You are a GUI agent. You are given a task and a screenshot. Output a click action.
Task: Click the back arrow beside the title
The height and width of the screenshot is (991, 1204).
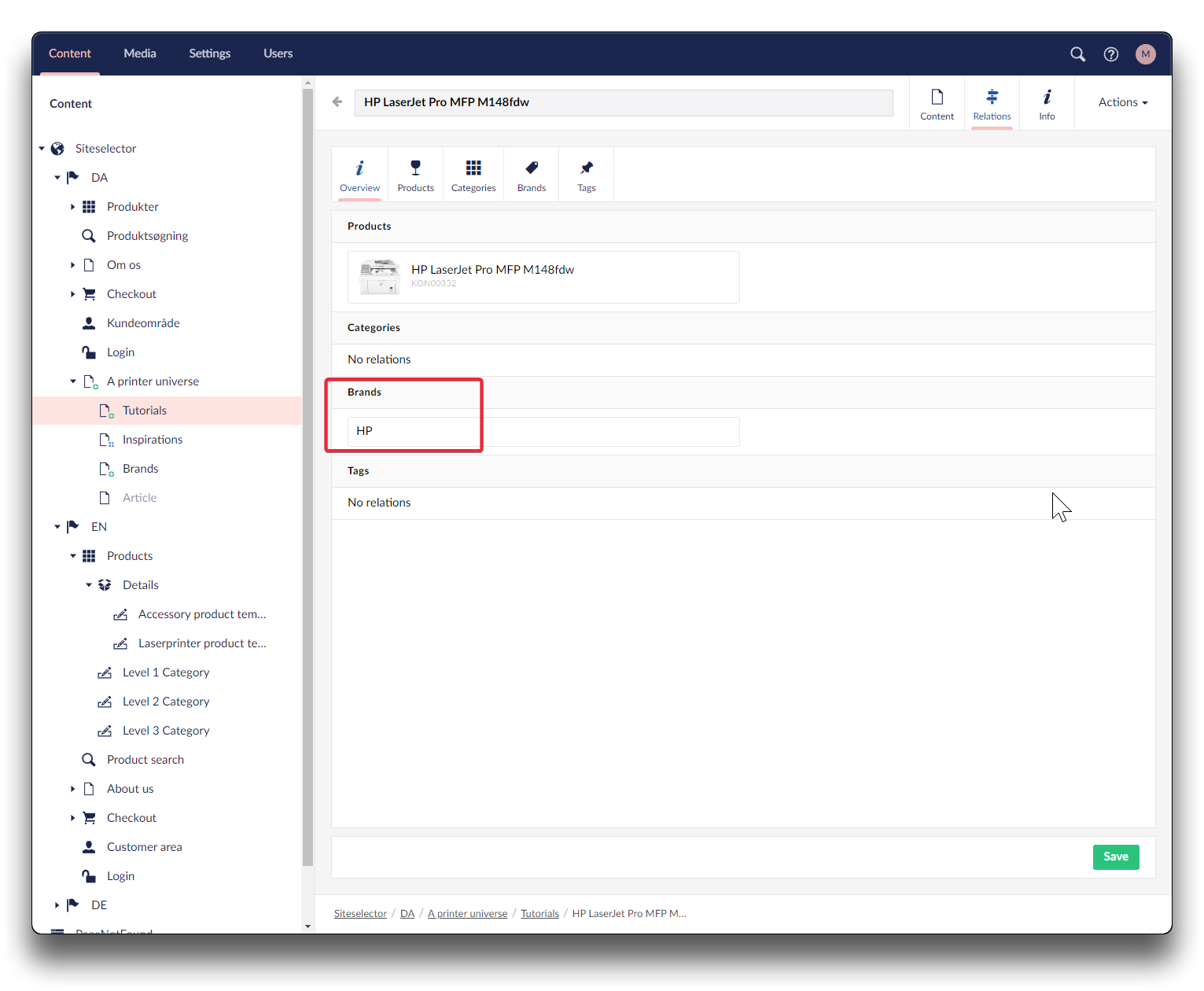tap(337, 102)
